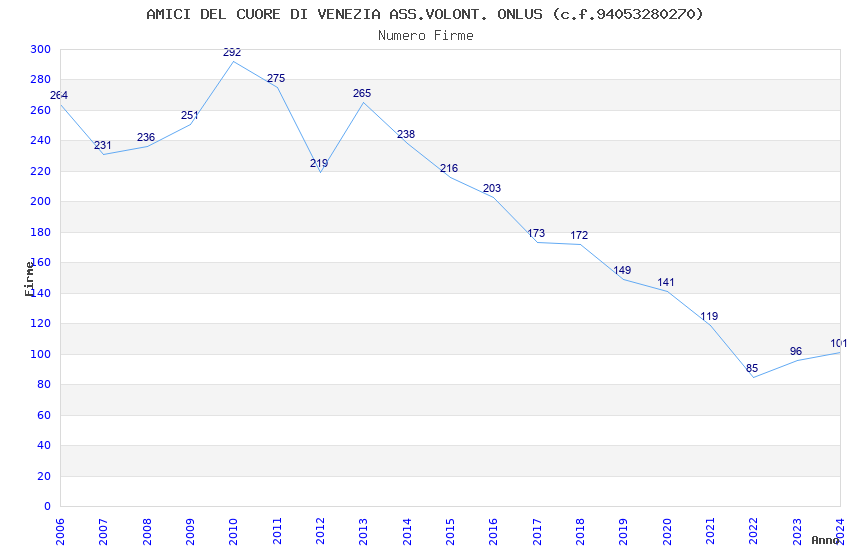
Task: Click x-axis year label 2020
Action: (667, 532)
